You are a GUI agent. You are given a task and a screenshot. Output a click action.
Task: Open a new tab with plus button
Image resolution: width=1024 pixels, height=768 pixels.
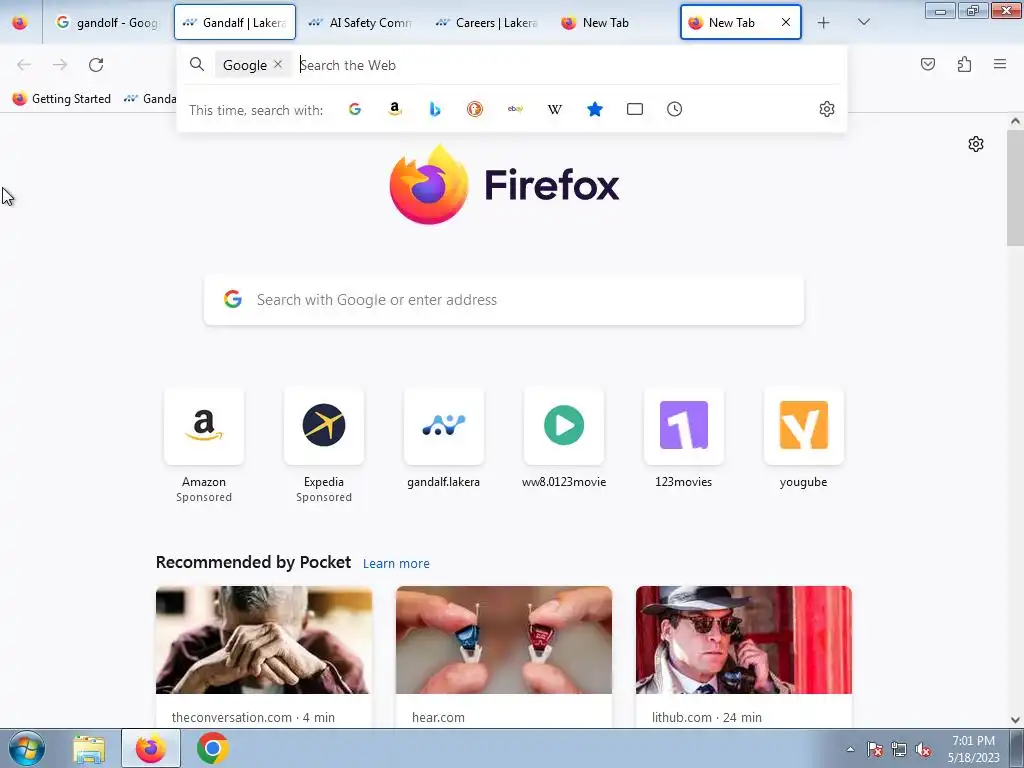pyautogui.click(x=824, y=22)
